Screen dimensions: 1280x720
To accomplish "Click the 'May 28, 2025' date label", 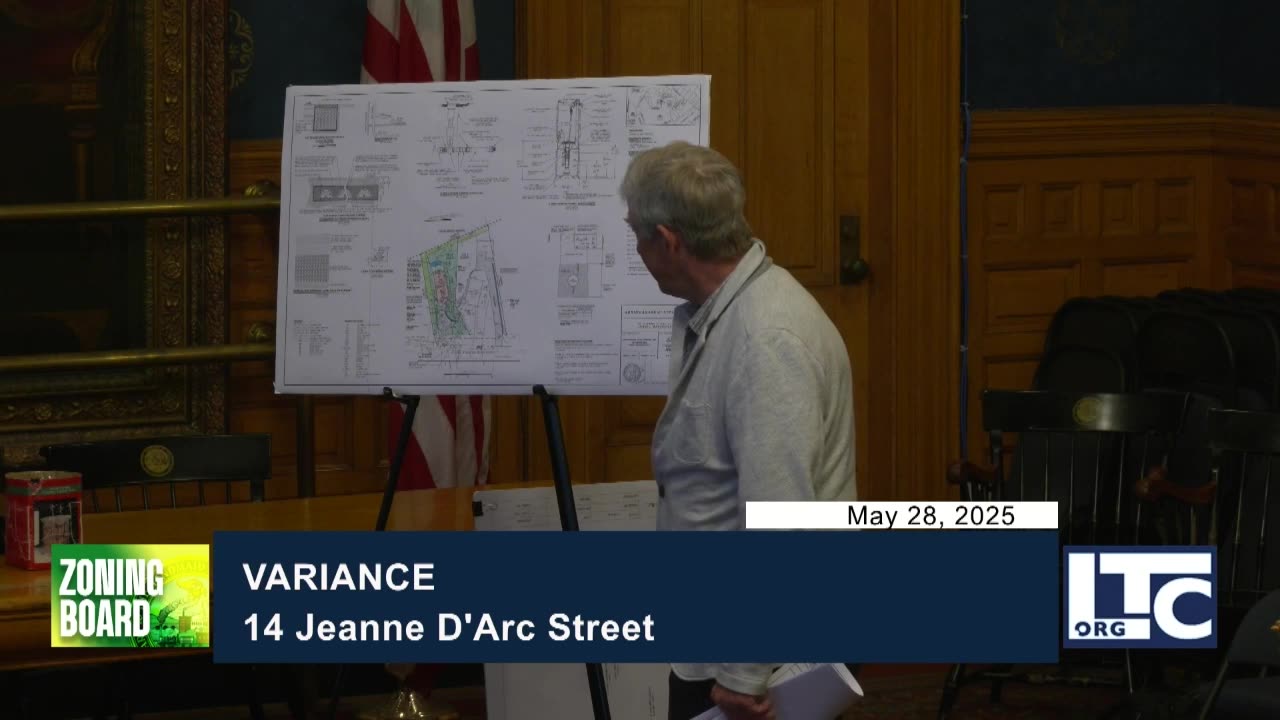I will tap(931, 516).
